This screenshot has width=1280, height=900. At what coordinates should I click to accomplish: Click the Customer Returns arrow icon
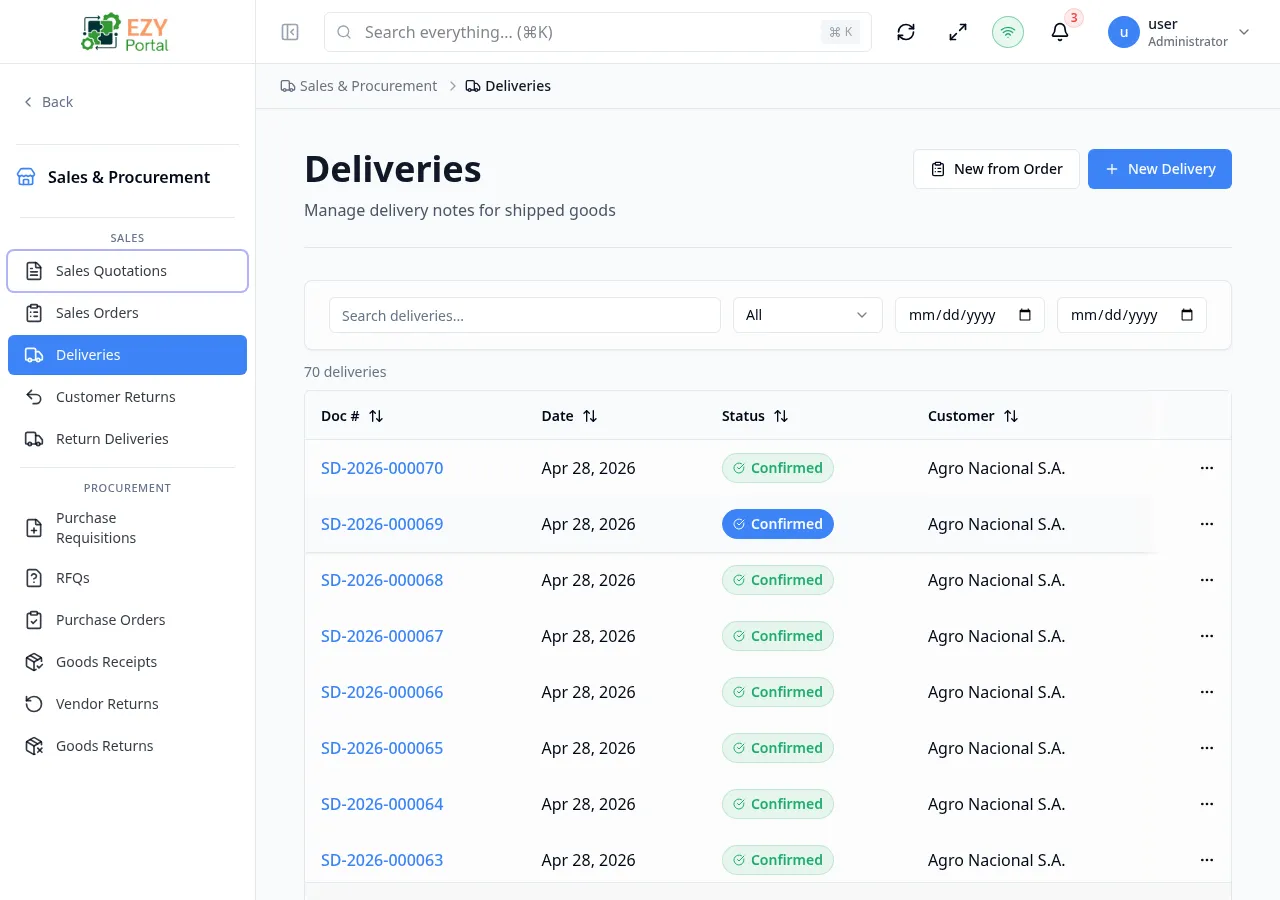click(x=34, y=397)
